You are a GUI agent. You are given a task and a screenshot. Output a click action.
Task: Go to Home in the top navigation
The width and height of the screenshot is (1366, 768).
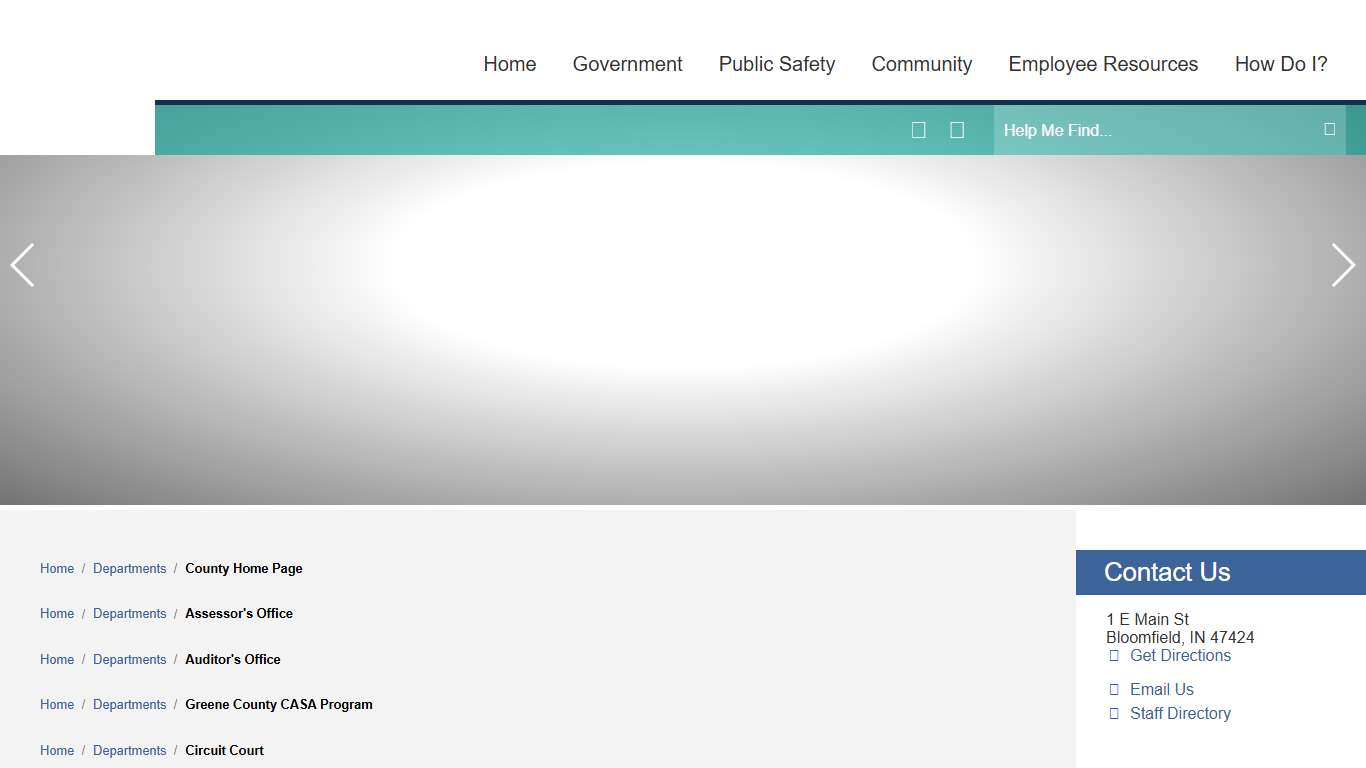(509, 64)
